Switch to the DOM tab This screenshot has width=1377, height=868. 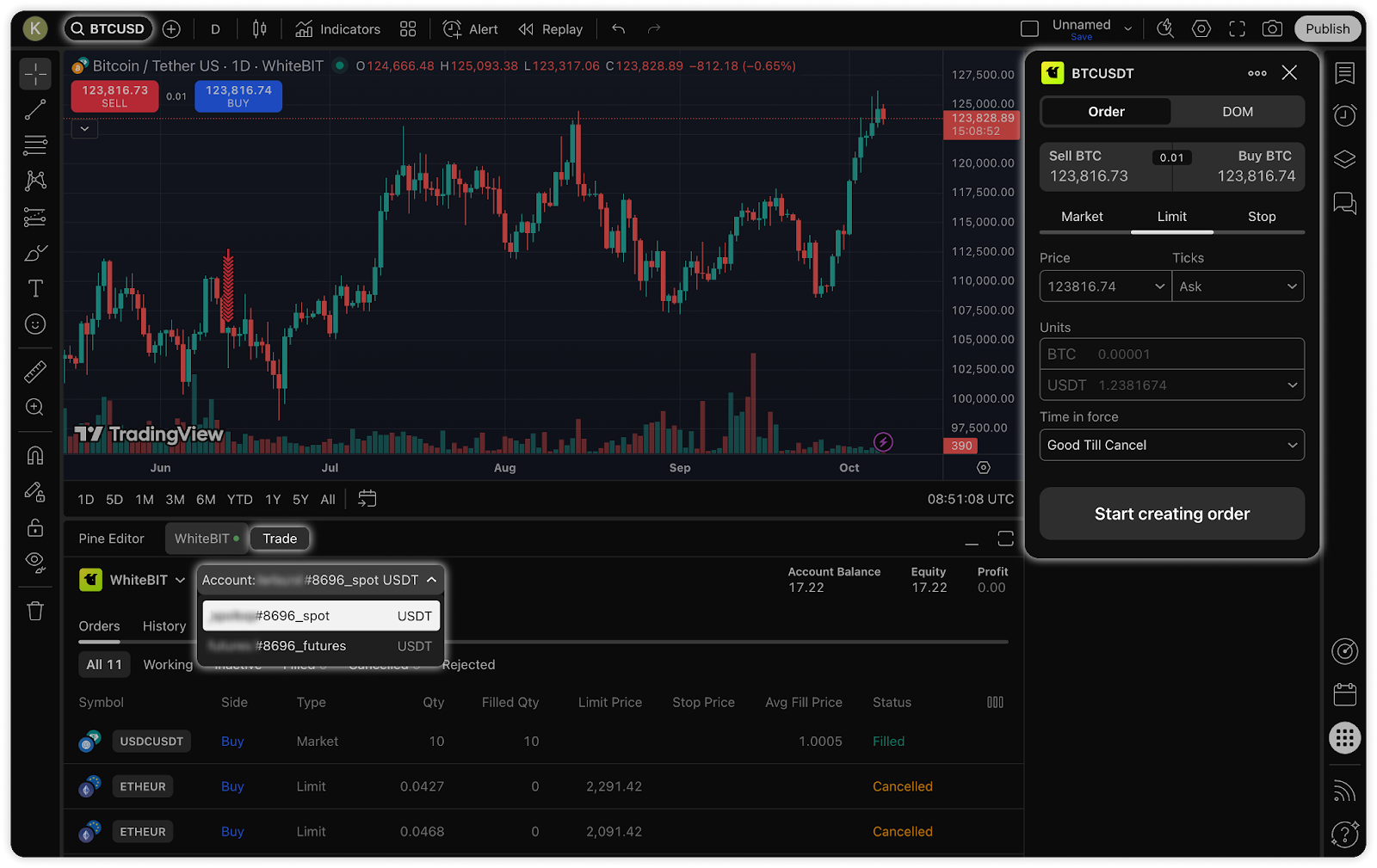(1238, 112)
